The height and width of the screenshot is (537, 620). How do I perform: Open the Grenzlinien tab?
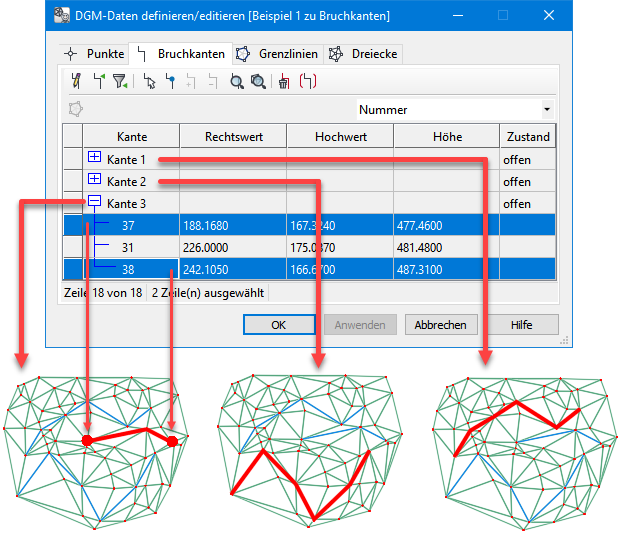[x=278, y=54]
